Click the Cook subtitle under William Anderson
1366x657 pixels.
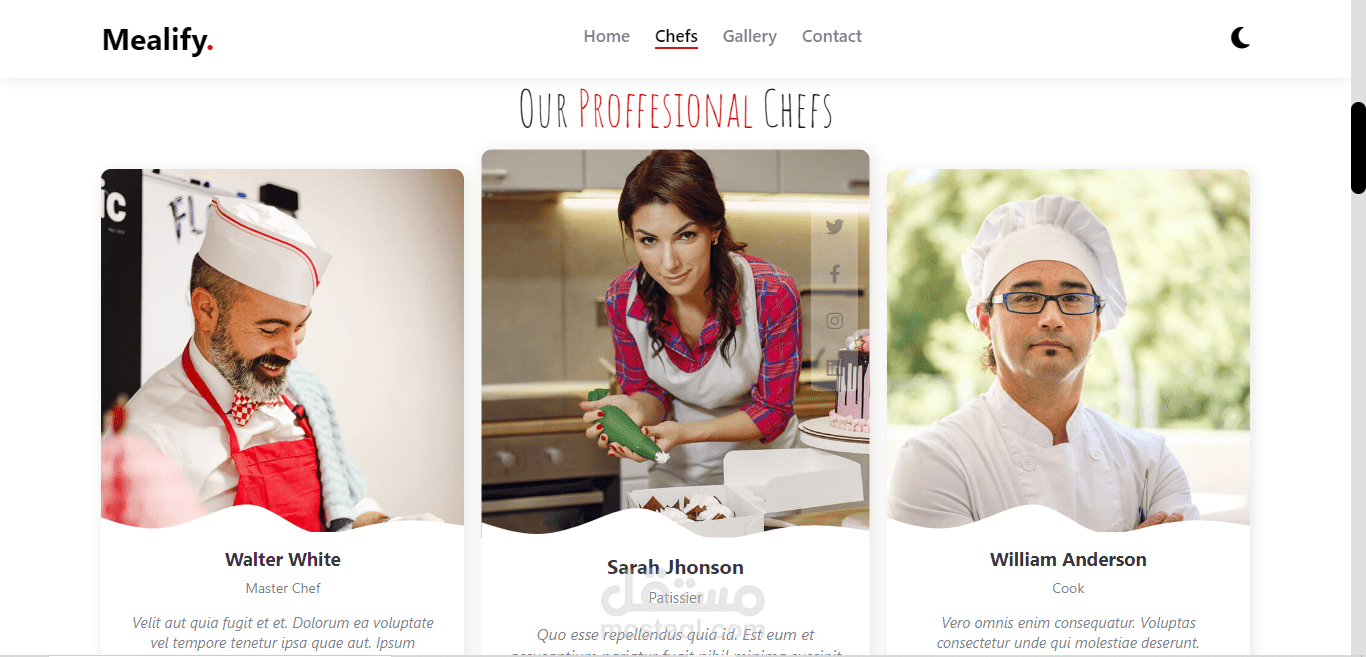[x=1068, y=588]
